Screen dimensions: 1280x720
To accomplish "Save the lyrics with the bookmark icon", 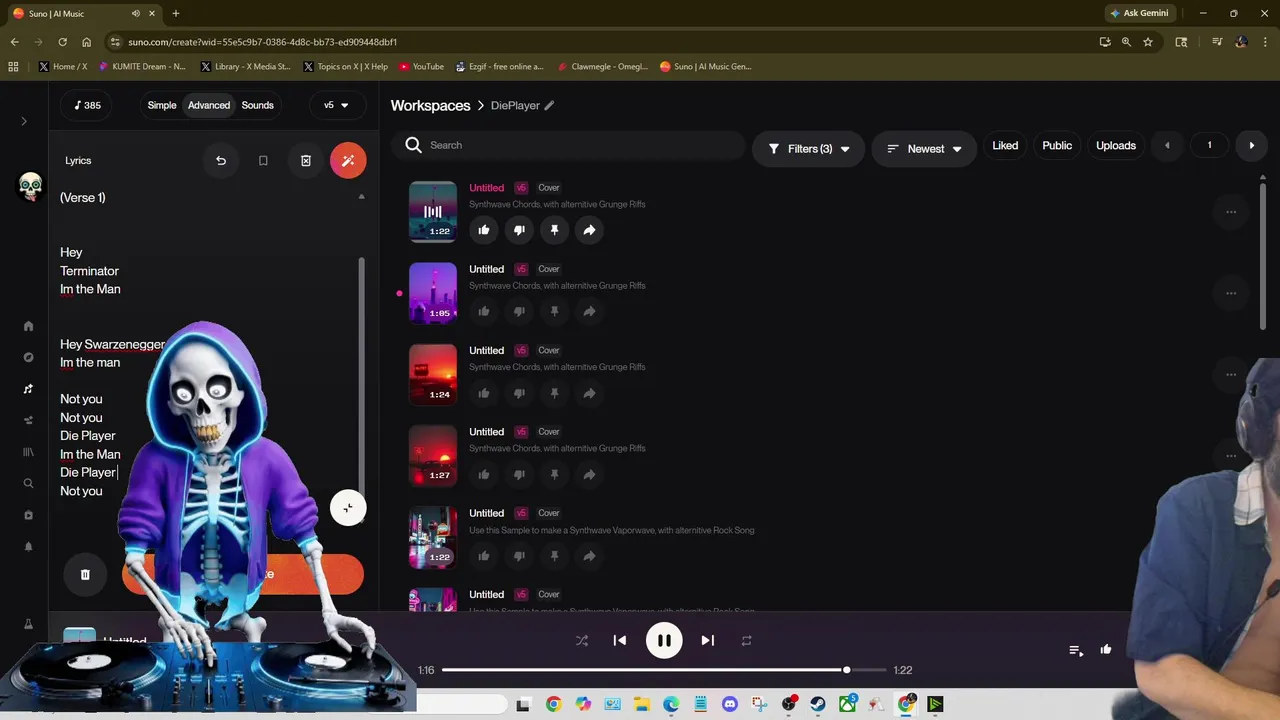I will pyautogui.click(x=263, y=160).
